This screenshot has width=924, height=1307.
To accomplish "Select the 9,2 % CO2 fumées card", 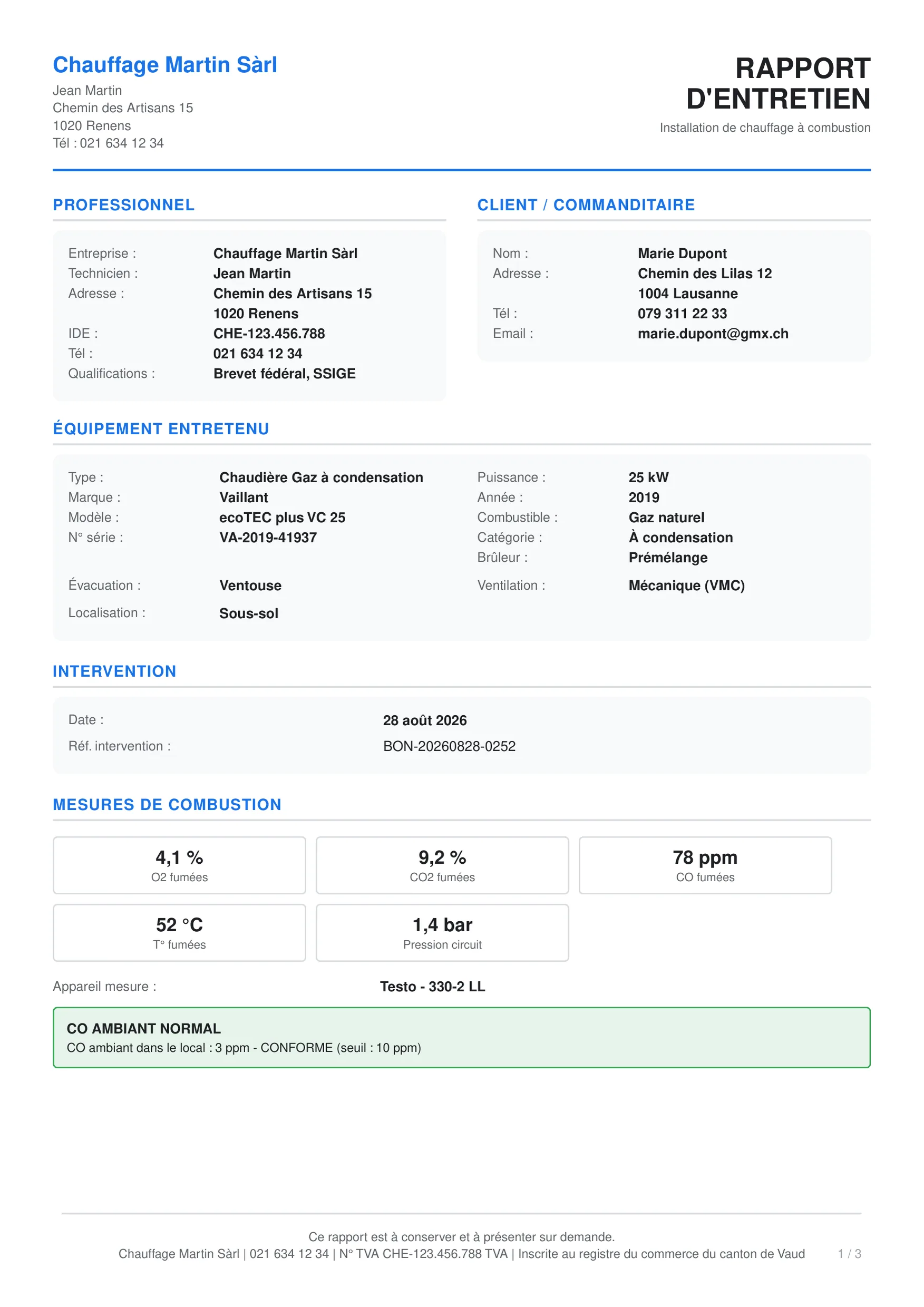I will (x=442, y=865).
